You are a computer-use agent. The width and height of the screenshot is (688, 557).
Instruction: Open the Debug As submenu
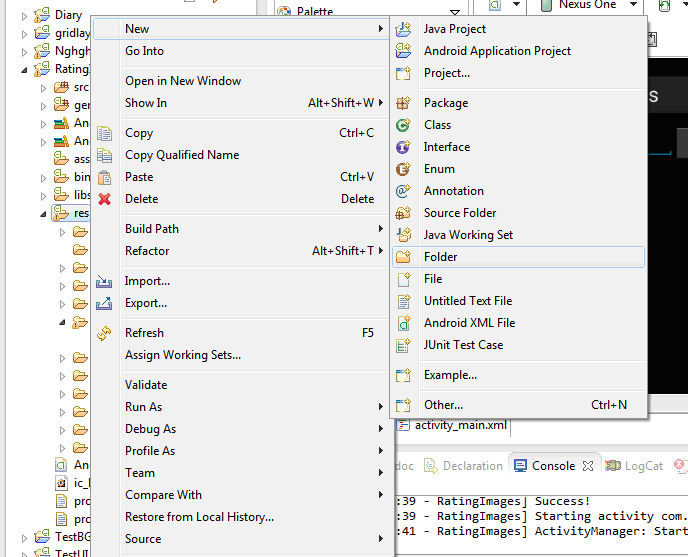click(x=240, y=429)
